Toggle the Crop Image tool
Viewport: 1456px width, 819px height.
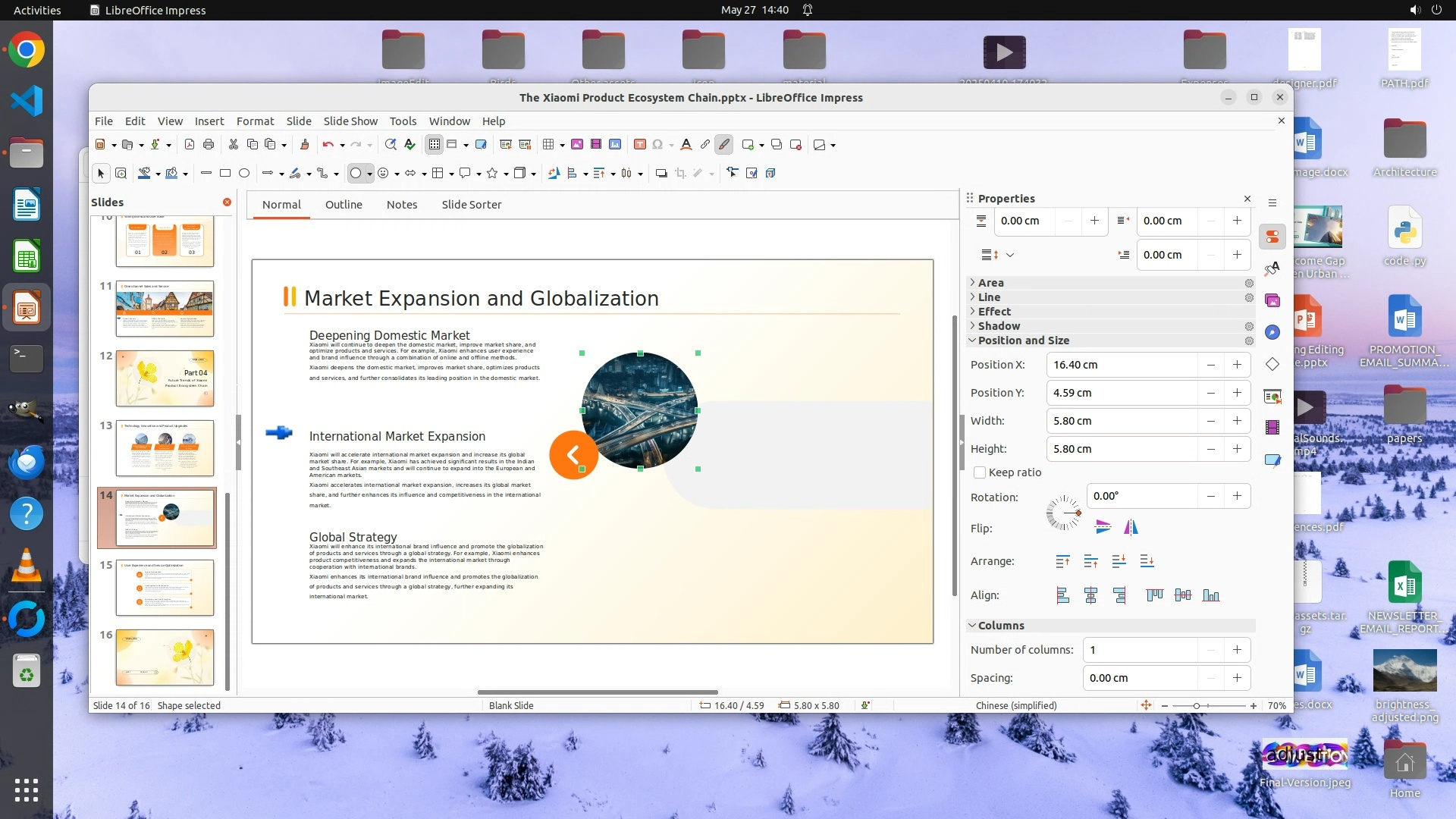pyautogui.click(x=680, y=173)
